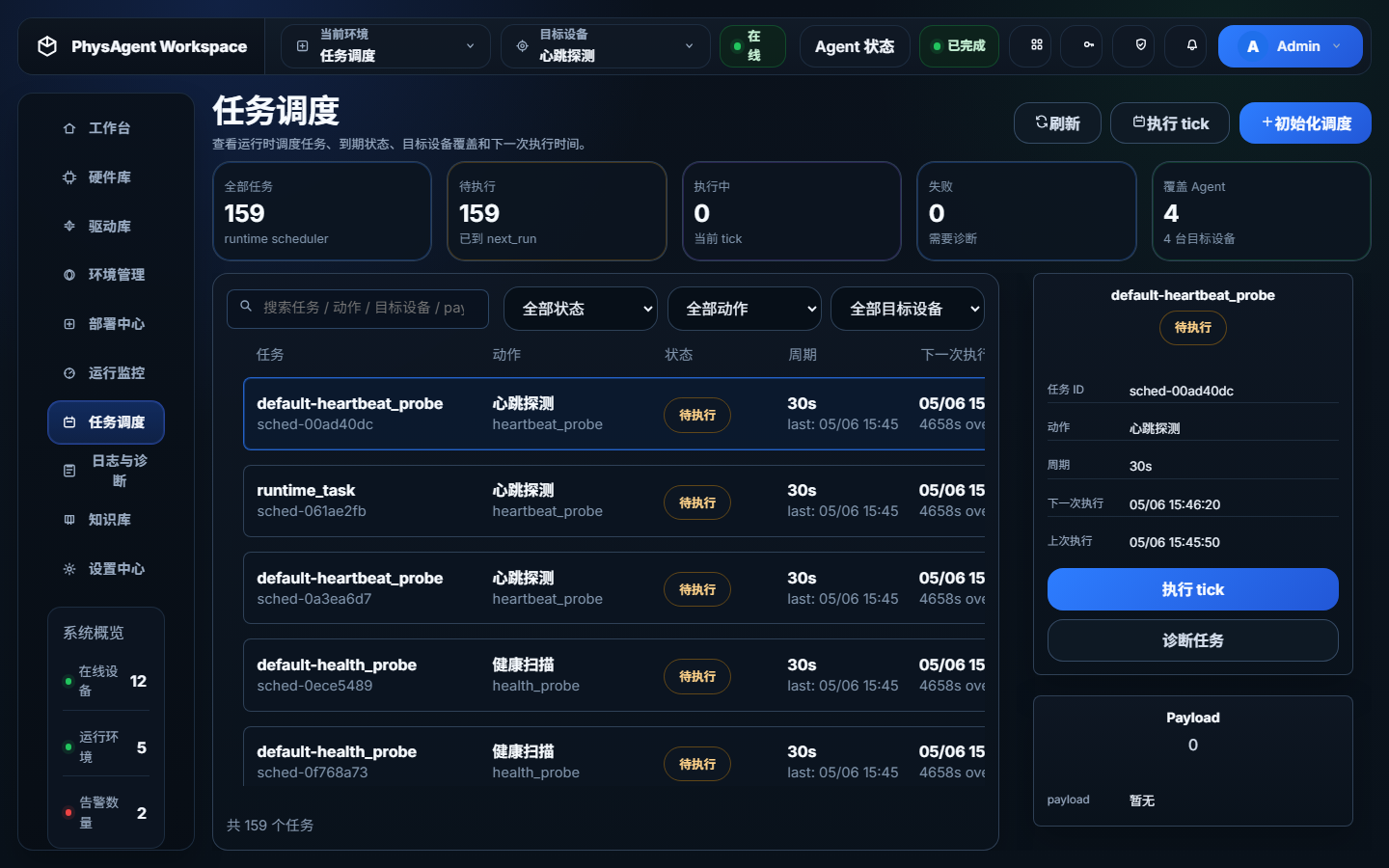The height and width of the screenshot is (868, 1389).
Task: Click the refresh icon in 刷新 button
Action: (1042, 122)
